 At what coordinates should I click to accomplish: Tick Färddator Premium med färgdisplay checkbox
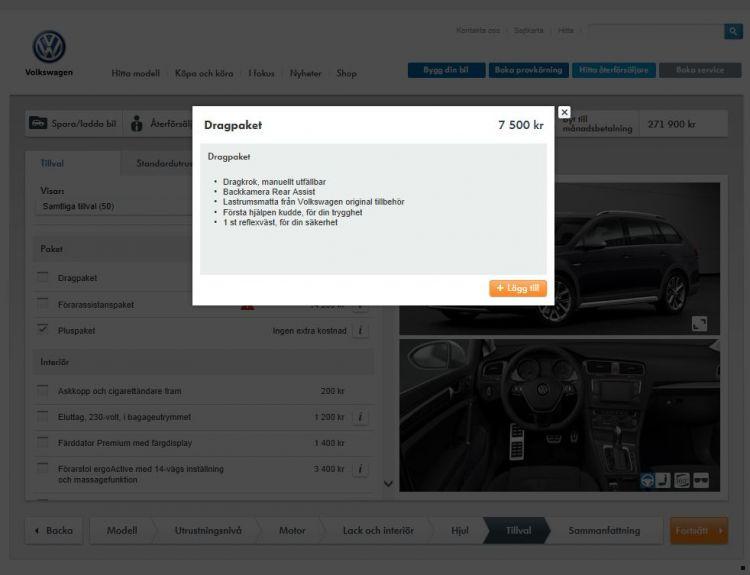[43, 442]
